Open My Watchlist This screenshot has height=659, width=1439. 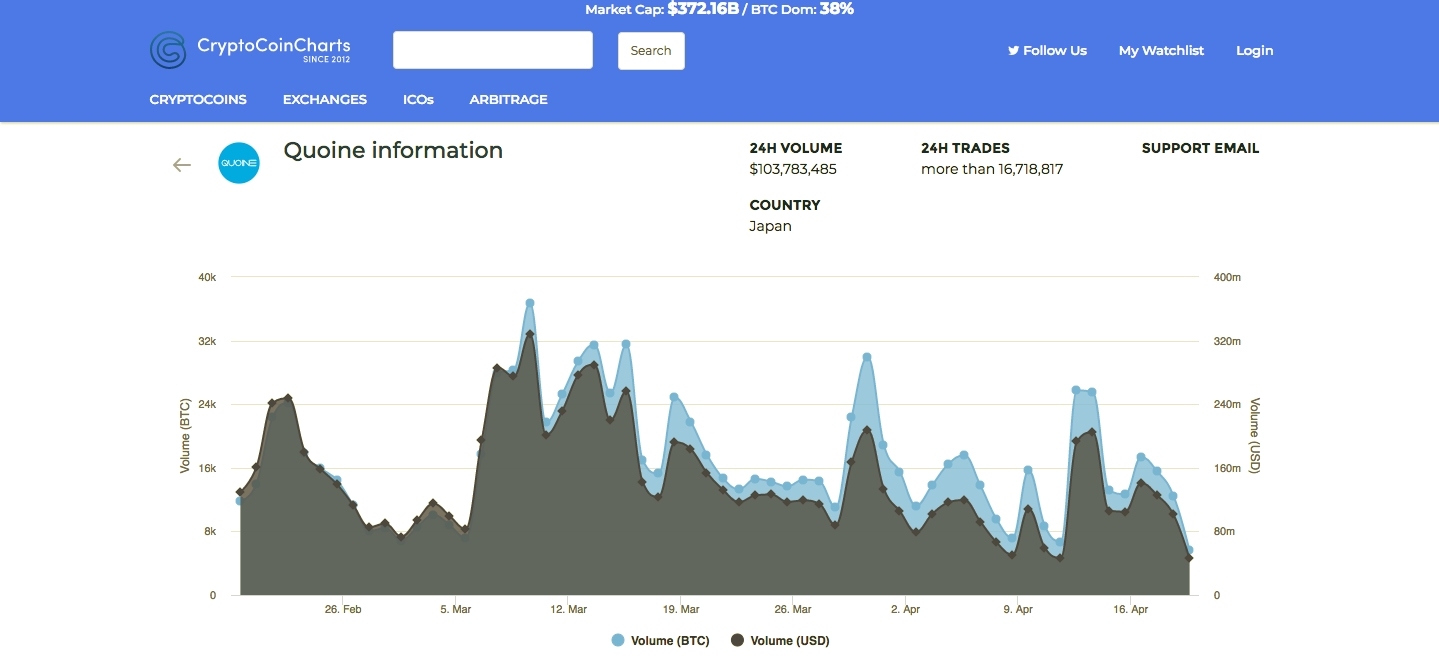[1161, 50]
